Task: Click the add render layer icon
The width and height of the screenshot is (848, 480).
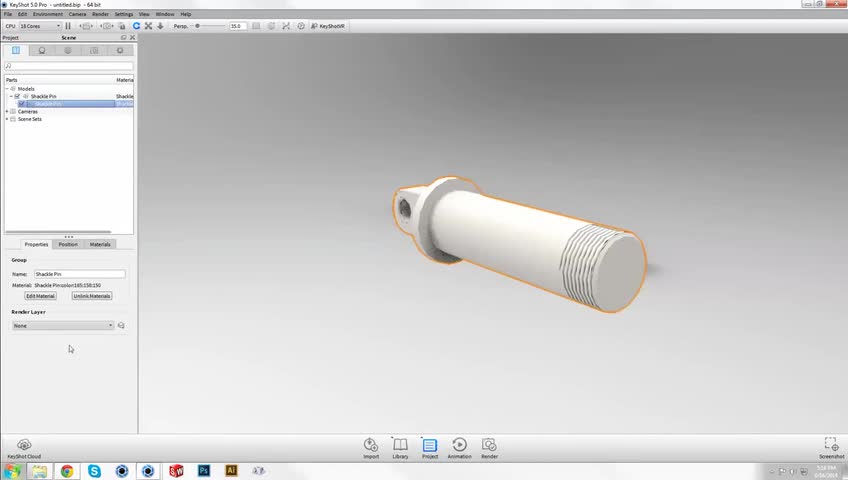Action: point(121,325)
